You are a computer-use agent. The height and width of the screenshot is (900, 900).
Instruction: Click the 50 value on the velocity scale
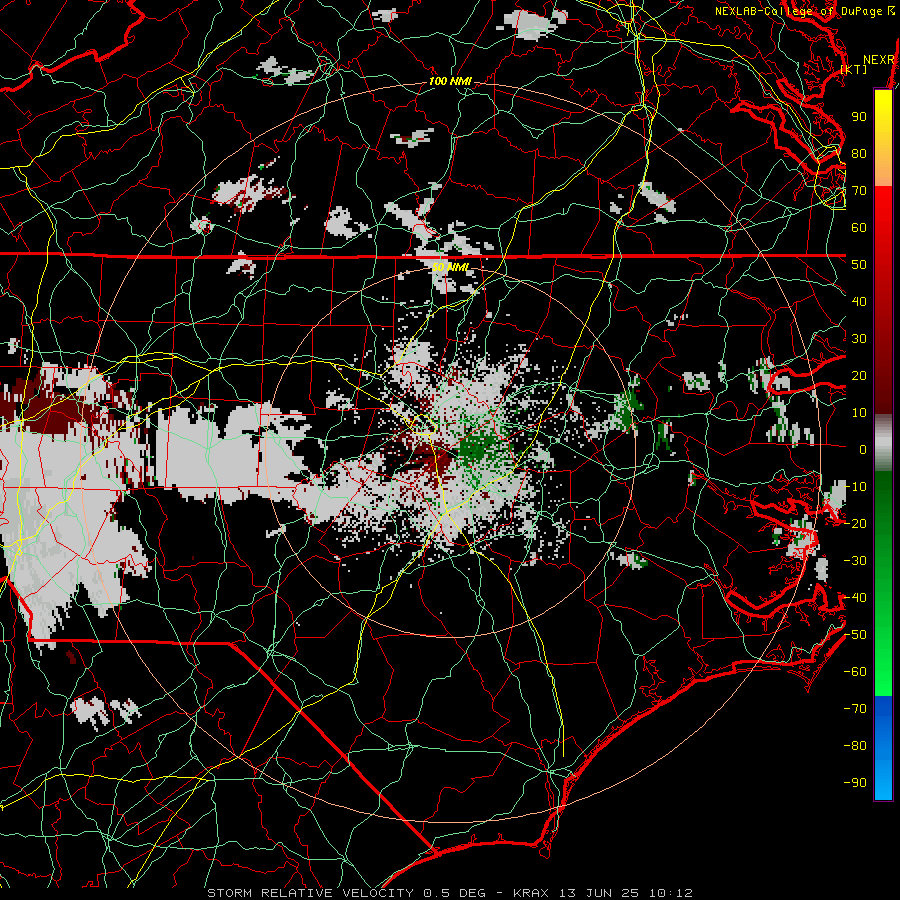(859, 265)
